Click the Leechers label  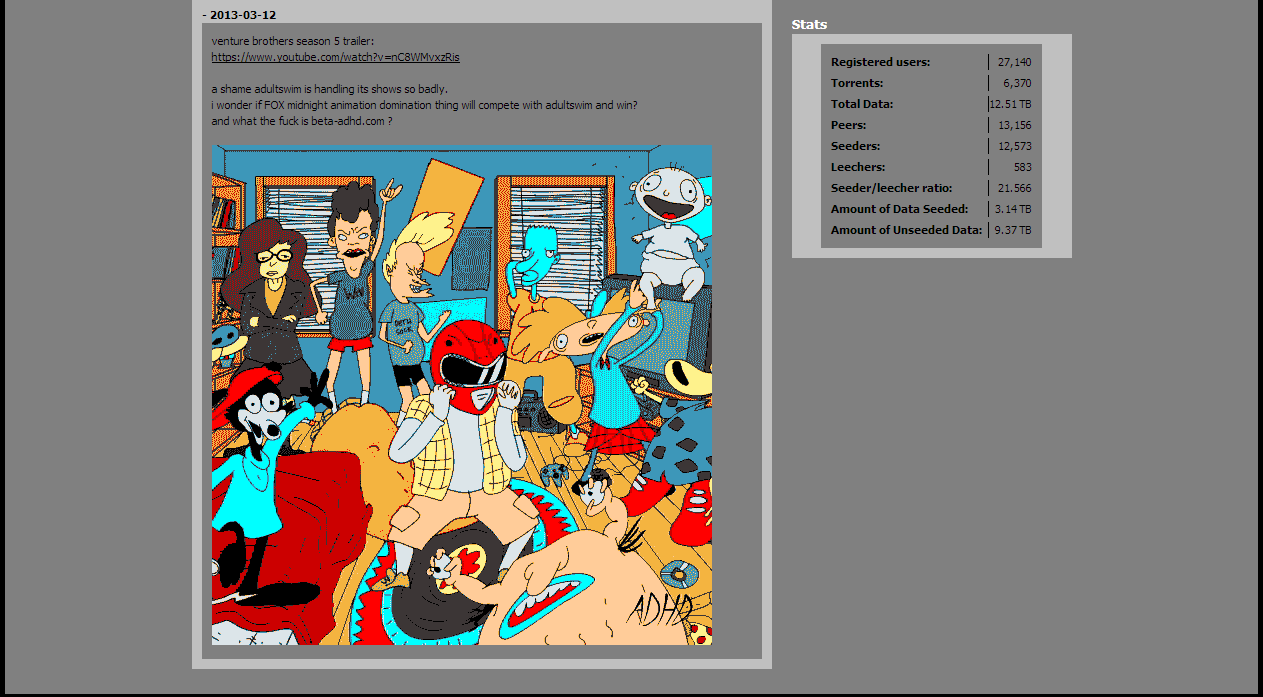pyautogui.click(x=858, y=167)
